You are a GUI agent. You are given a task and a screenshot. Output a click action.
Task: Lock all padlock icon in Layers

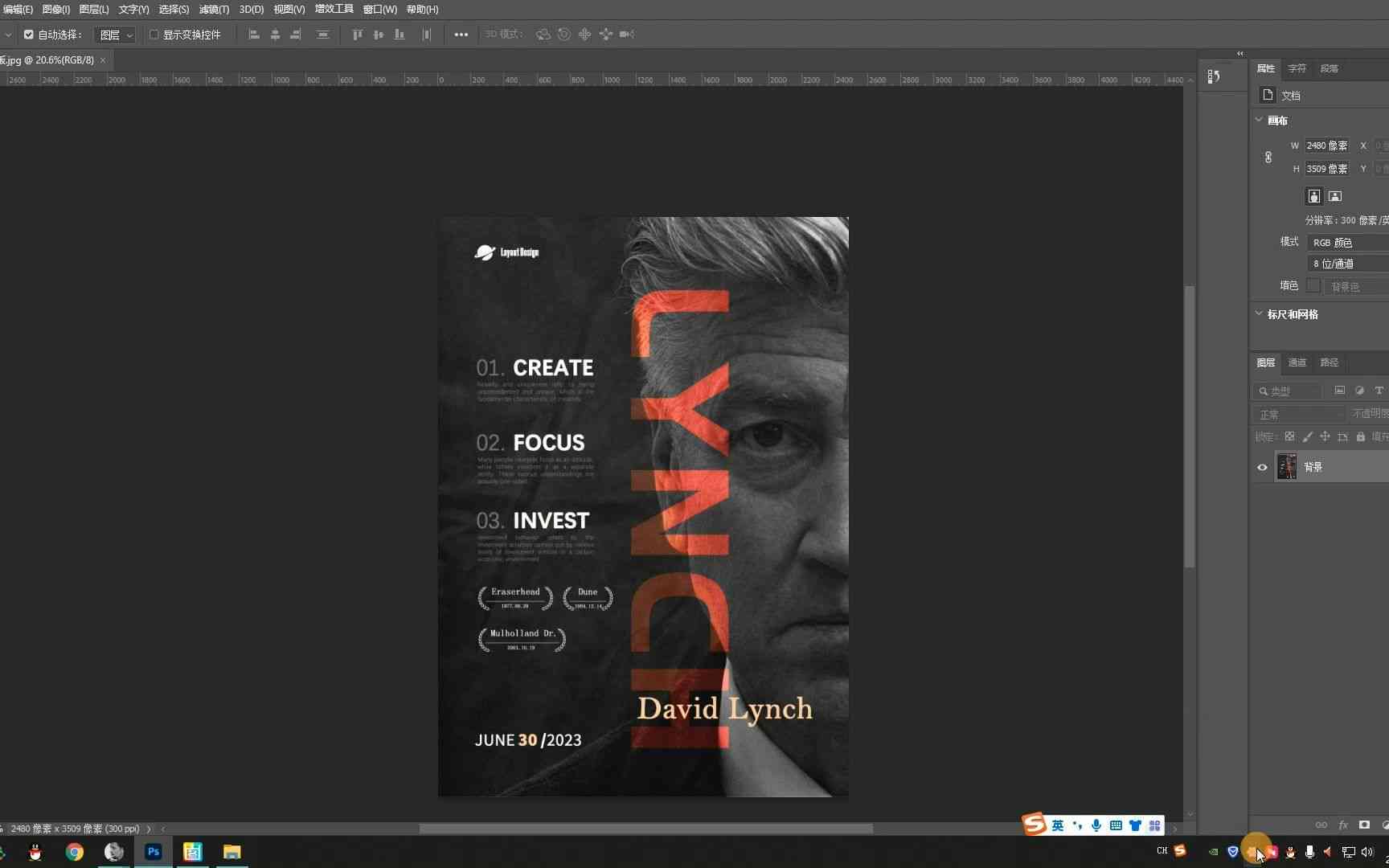[x=1360, y=436]
